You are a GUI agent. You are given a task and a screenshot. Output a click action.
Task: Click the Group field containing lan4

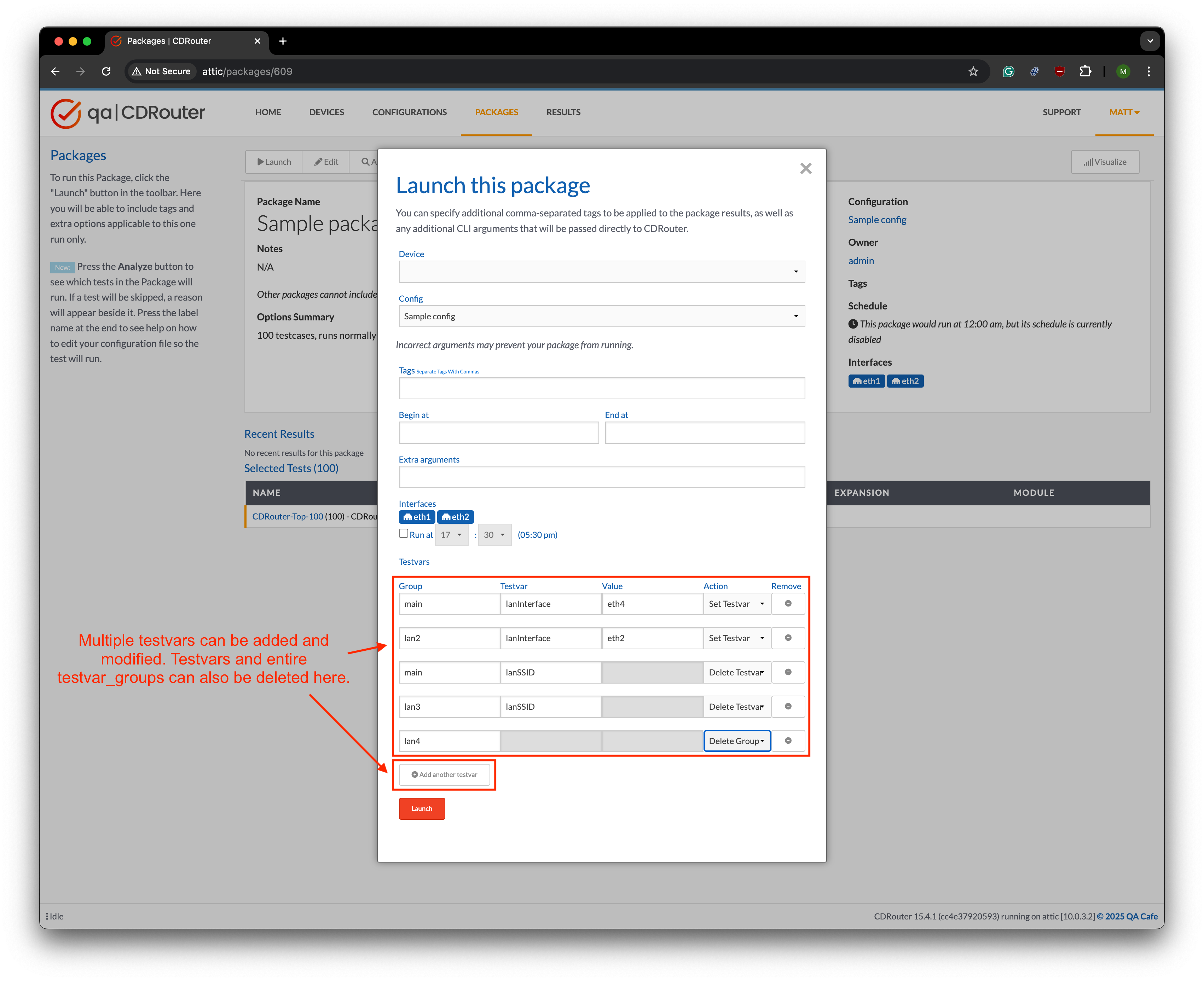450,741
